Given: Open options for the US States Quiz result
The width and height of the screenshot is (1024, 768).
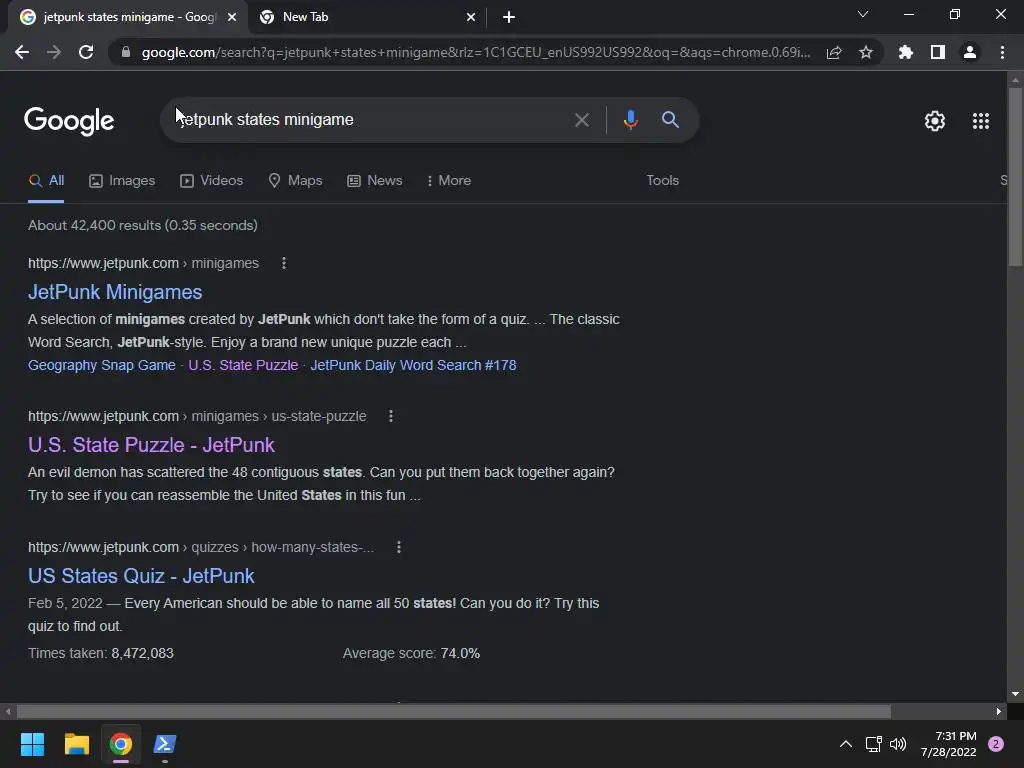Looking at the screenshot, I should [398, 547].
